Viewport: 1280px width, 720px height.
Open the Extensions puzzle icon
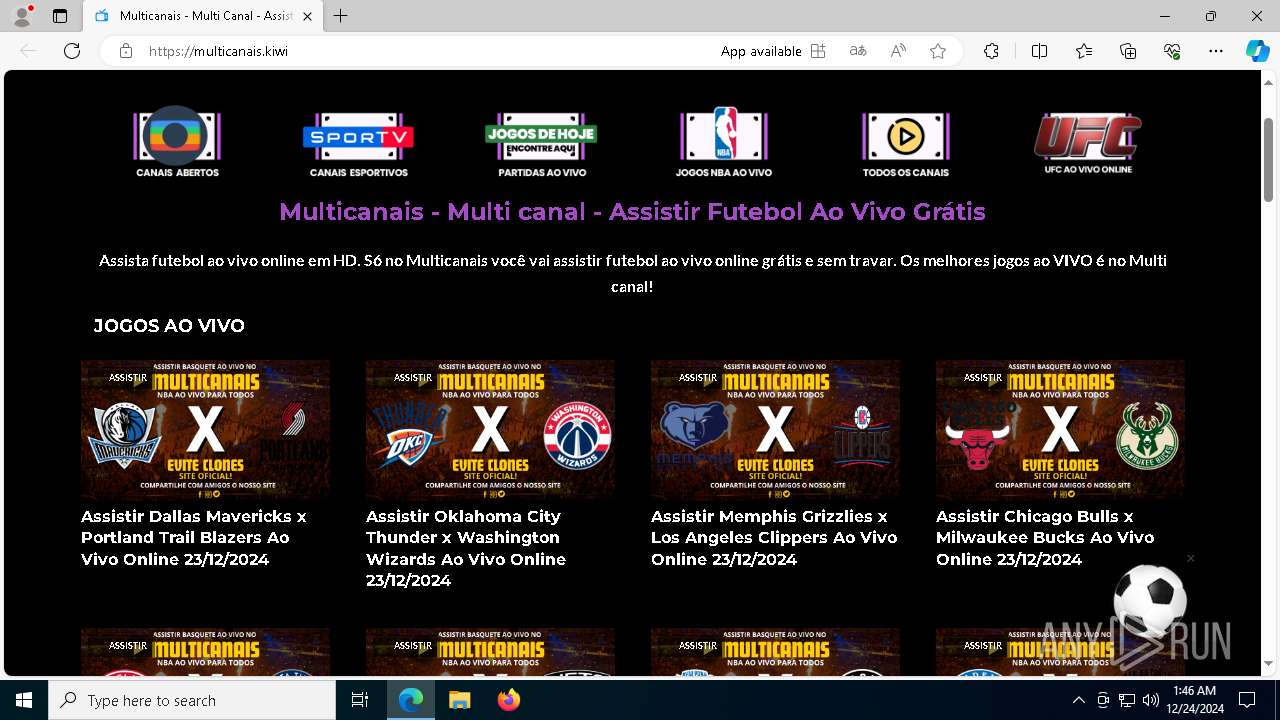pos(991,51)
